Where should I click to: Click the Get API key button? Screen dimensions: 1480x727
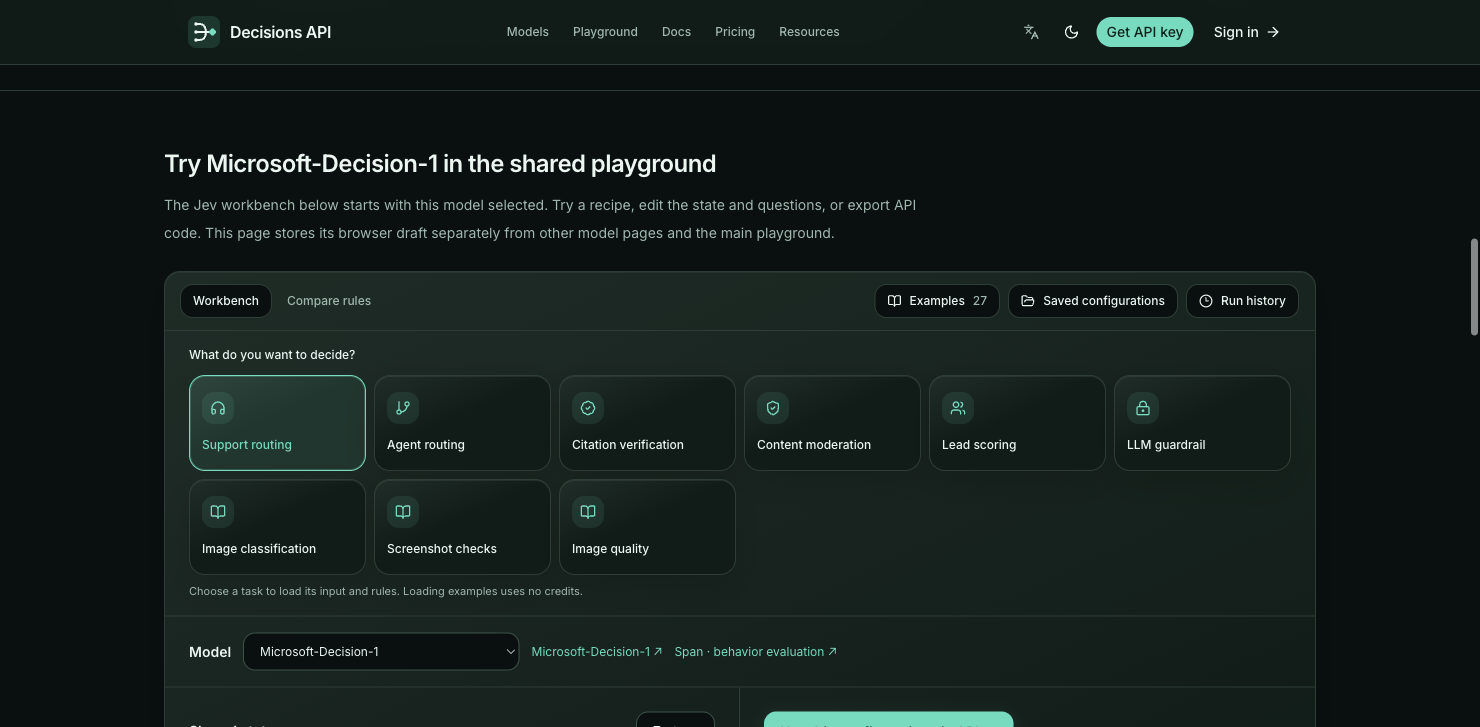pyautogui.click(x=1144, y=32)
